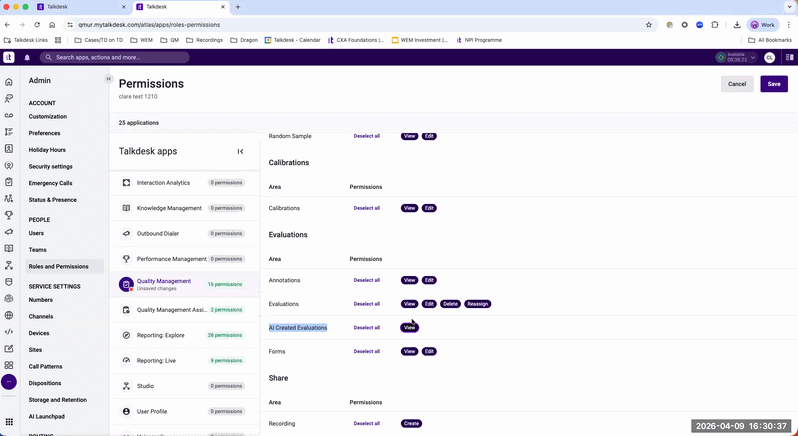Viewport: 798px width, 436px height.
Task: Toggle the Evaluations Reassign permission chip
Action: coord(477,304)
